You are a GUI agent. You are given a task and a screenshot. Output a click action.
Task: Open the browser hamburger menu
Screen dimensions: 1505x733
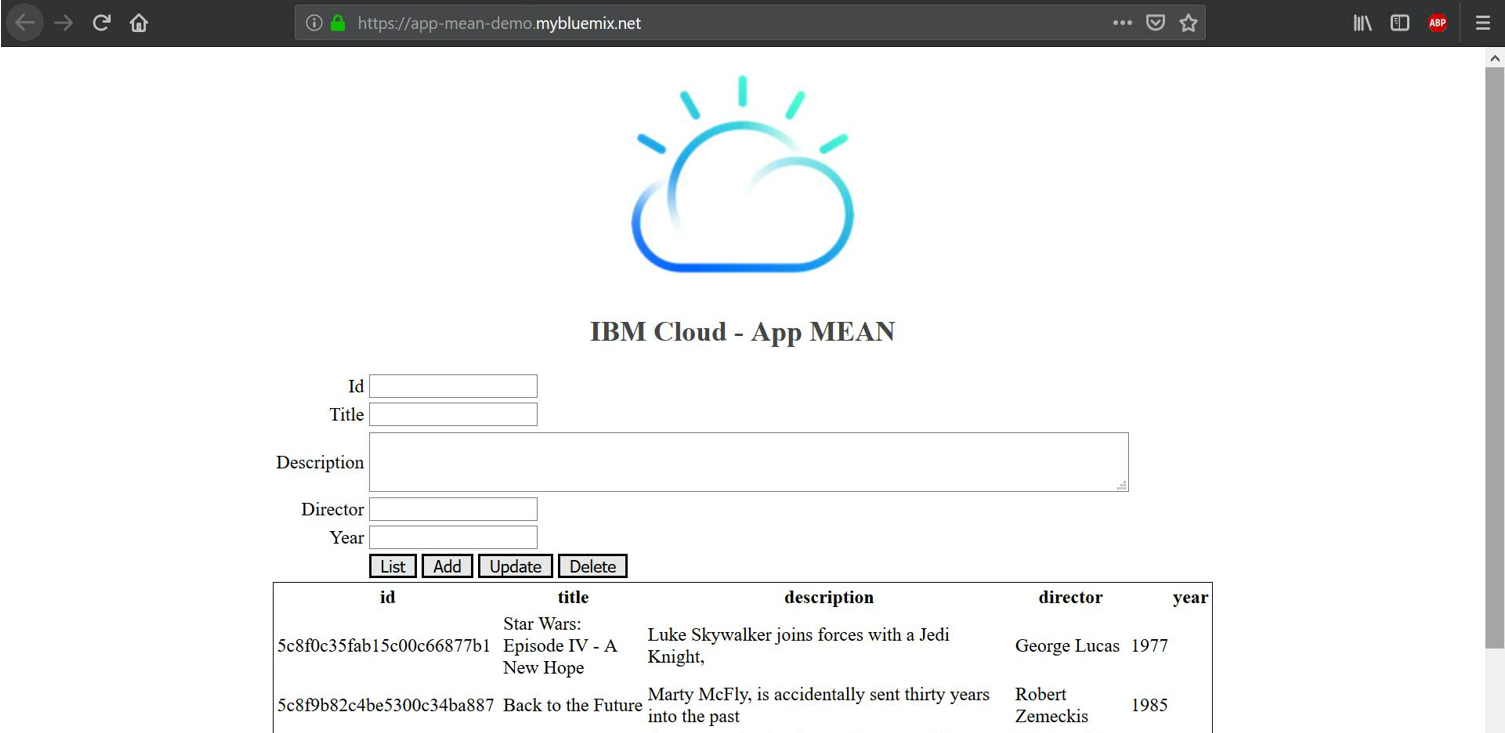coord(1483,22)
